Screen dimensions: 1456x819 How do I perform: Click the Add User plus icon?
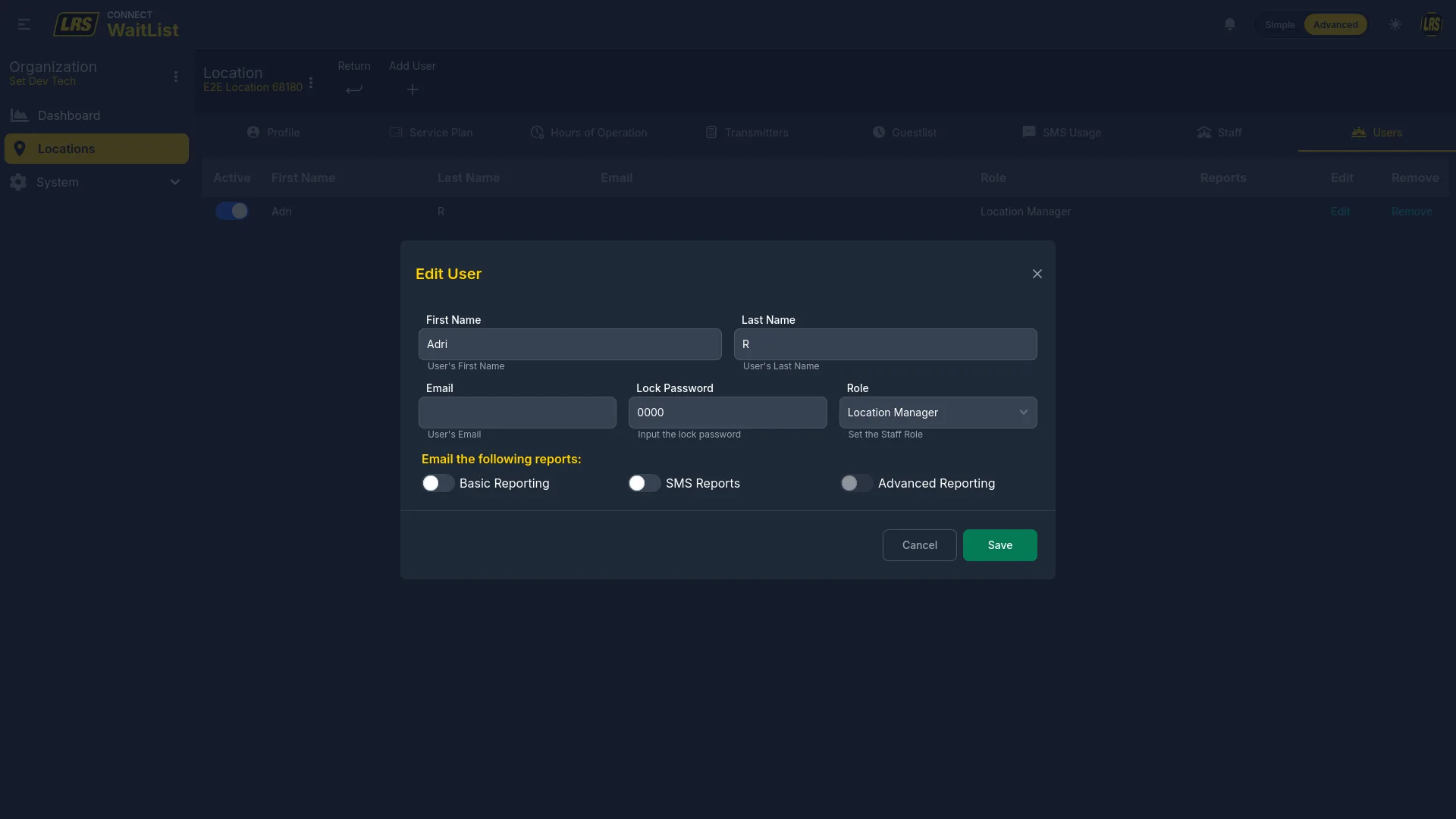(x=413, y=89)
